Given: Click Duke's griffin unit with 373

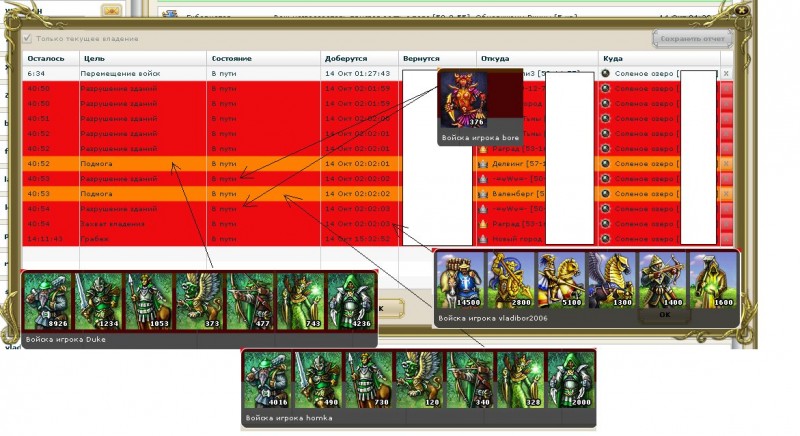Looking at the screenshot, I should click(x=198, y=301).
